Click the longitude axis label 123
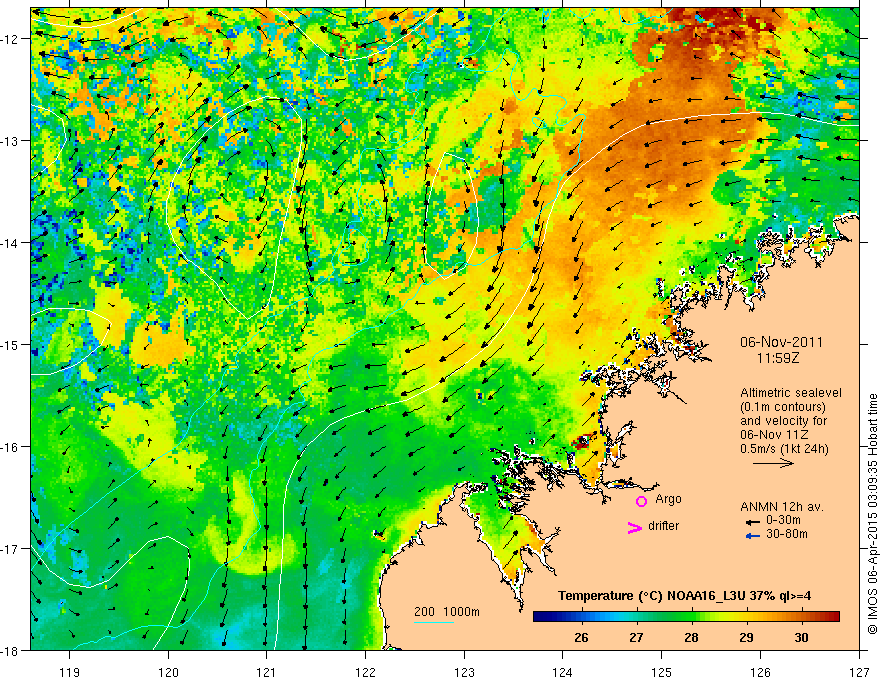This screenshot has width=880, height=680. 464,672
